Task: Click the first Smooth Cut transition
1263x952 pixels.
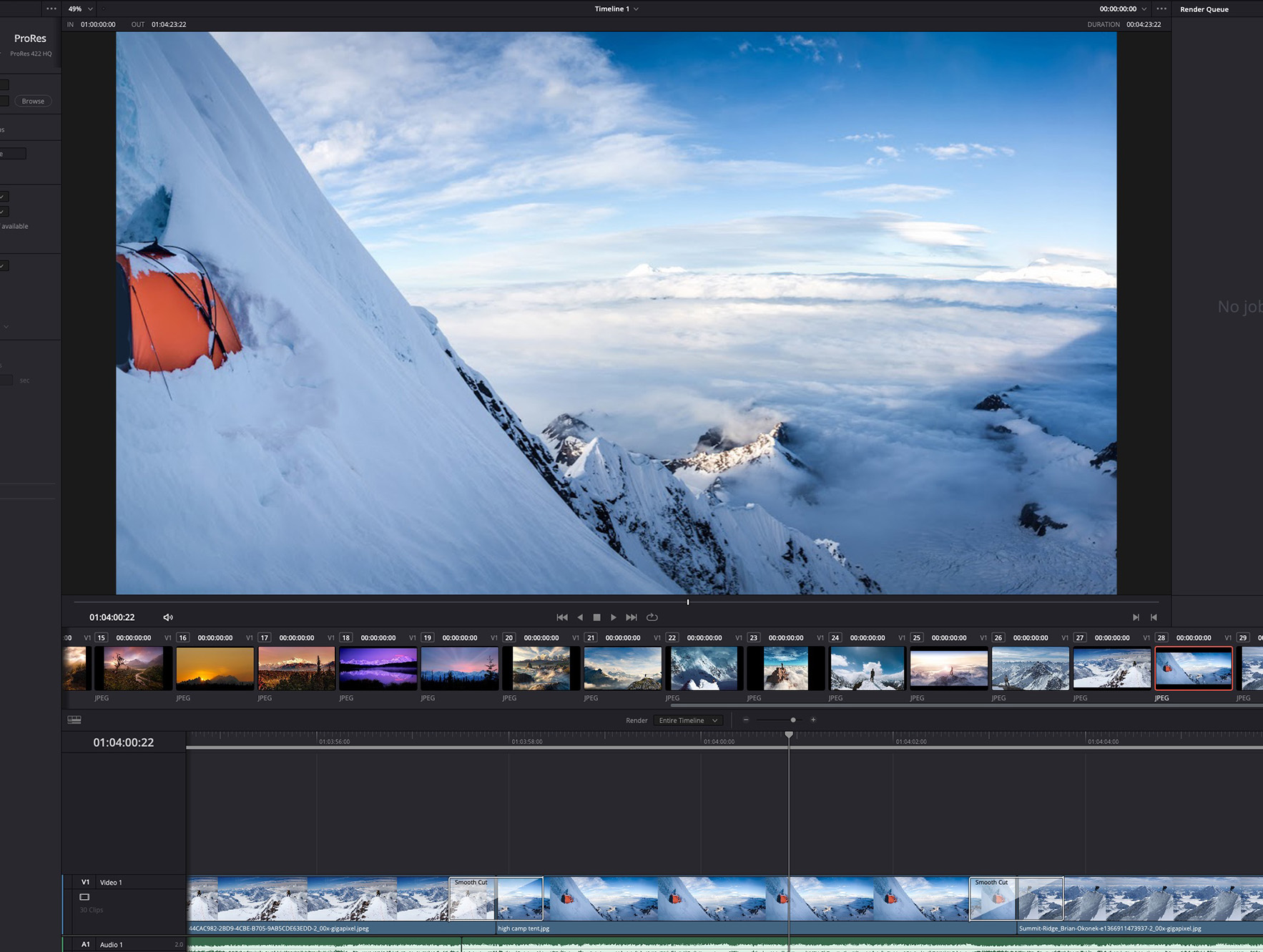Action: (x=496, y=899)
